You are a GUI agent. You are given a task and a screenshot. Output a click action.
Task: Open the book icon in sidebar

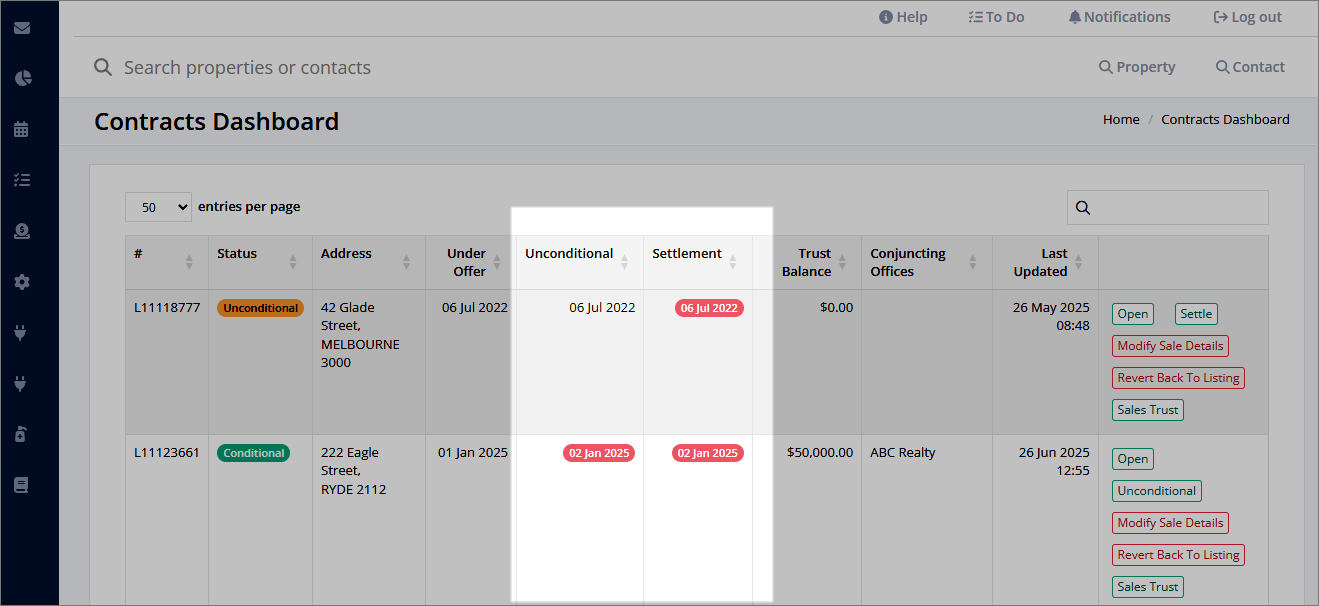pyautogui.click(x=21, y=485)
